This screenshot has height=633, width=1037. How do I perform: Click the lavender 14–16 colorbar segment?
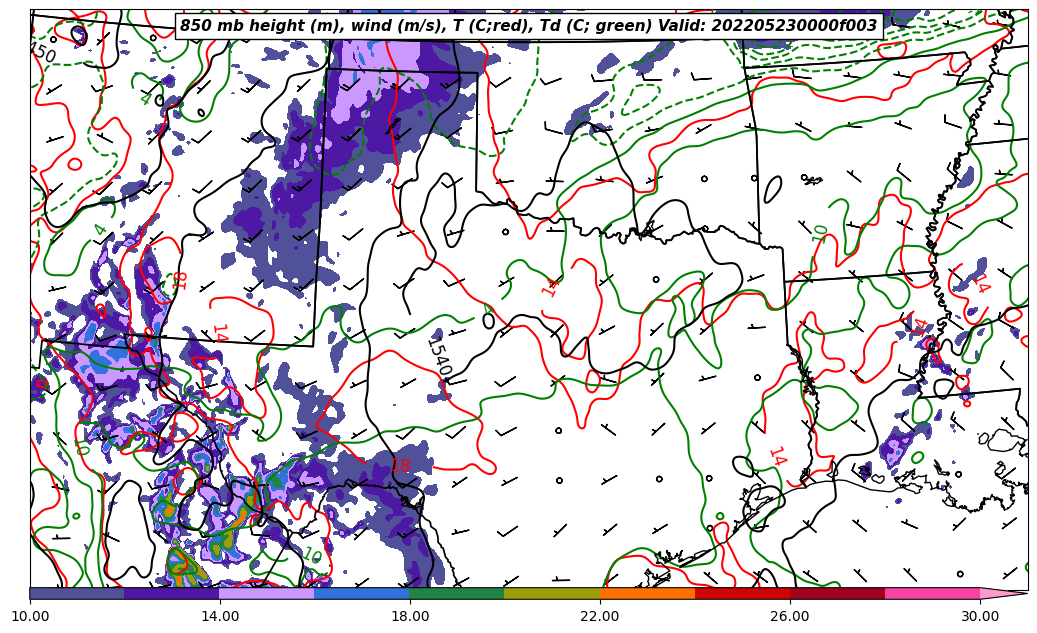(x=267, y=593)
